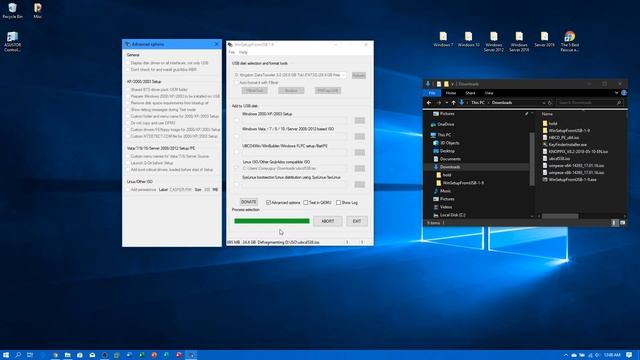This screenshot has height=360, width=640.
Task: Open the File menu in WinSetupFromUSB
Action: [232, 52]
